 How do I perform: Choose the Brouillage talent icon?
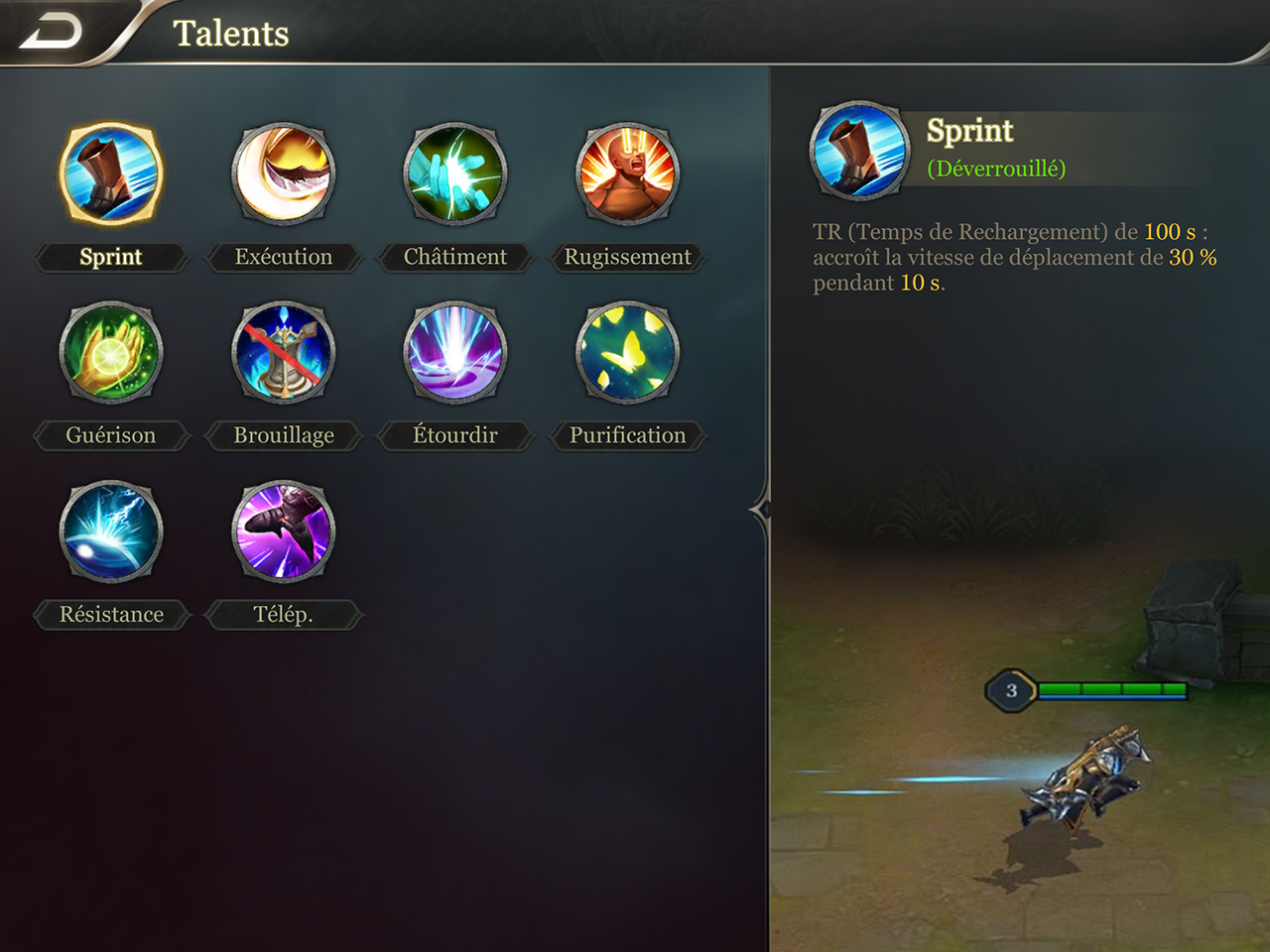coord(283,352)
